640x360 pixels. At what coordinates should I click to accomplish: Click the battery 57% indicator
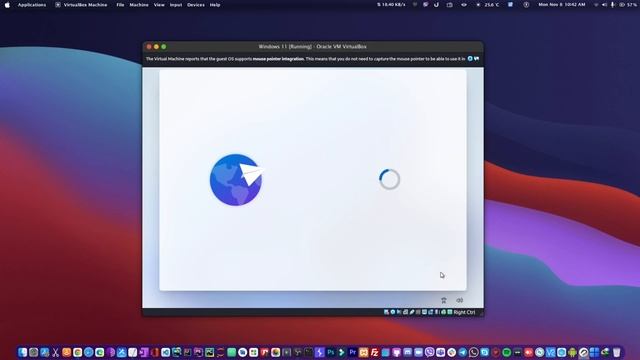pyautogui.click(x=628, y=5)
